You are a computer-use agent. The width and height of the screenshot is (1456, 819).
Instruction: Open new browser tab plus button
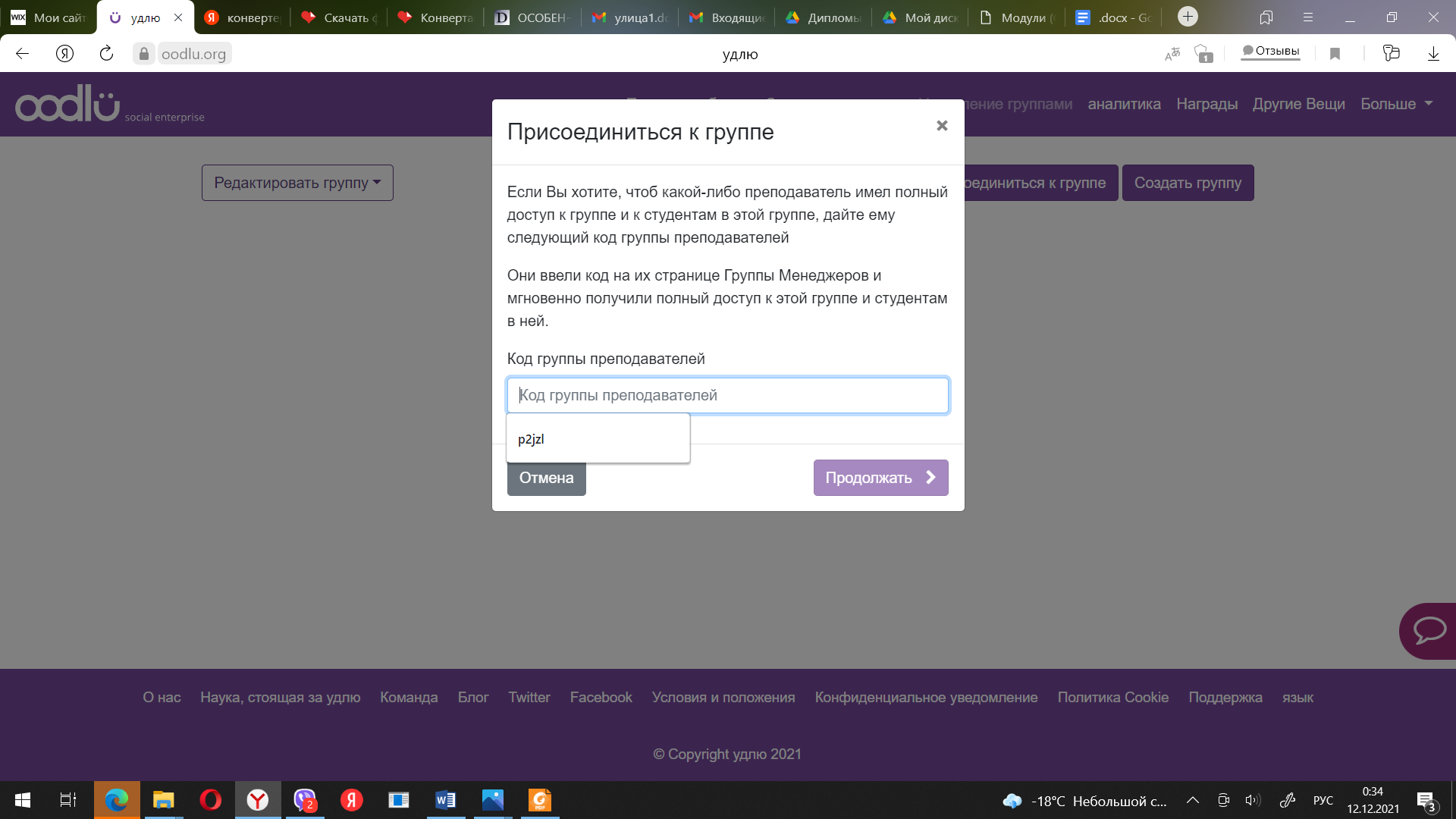(1188, 17)
